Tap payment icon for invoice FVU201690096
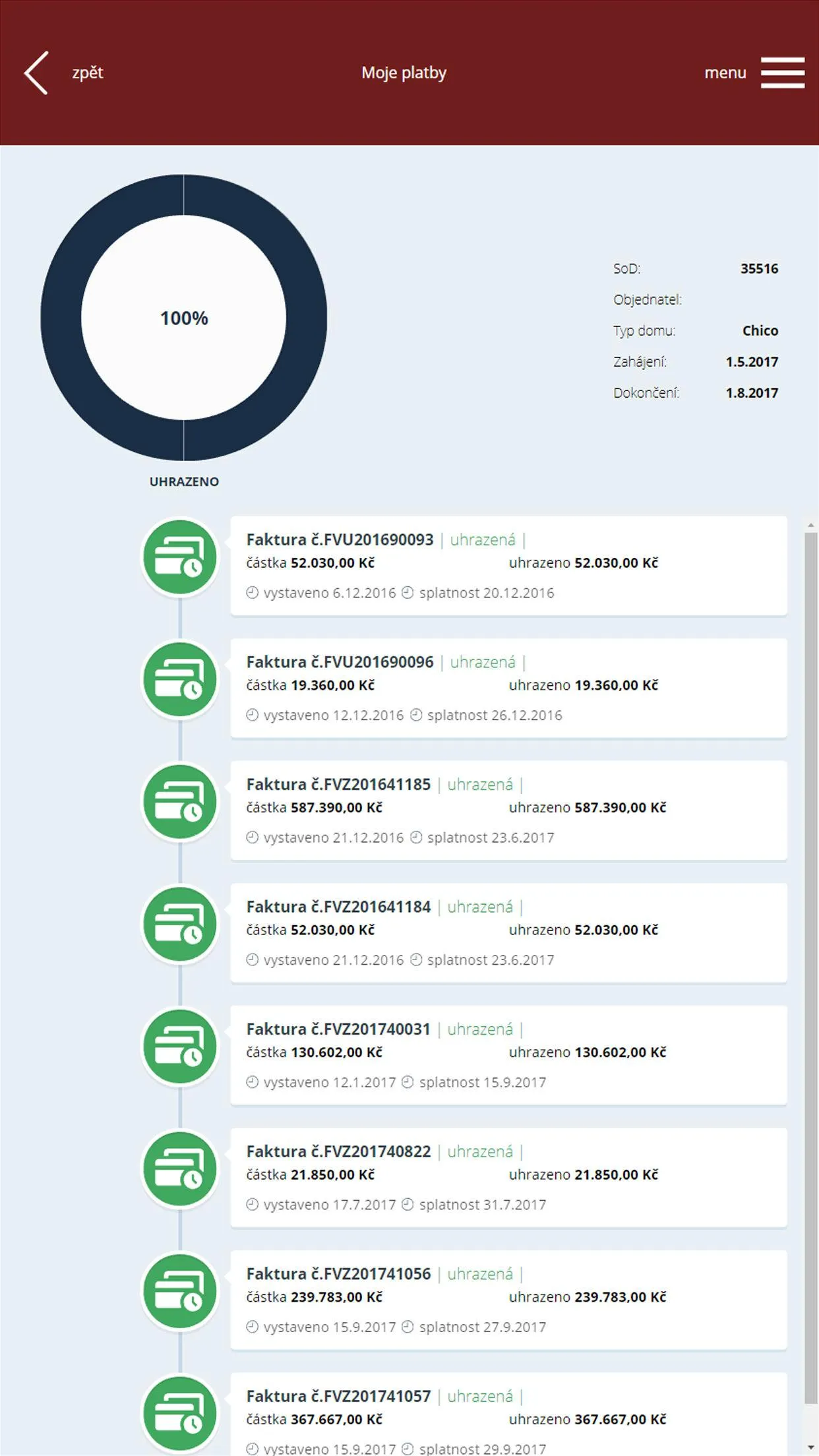Image resolution: width=819 pixels, height=1456 pixels. pos(180,680)
